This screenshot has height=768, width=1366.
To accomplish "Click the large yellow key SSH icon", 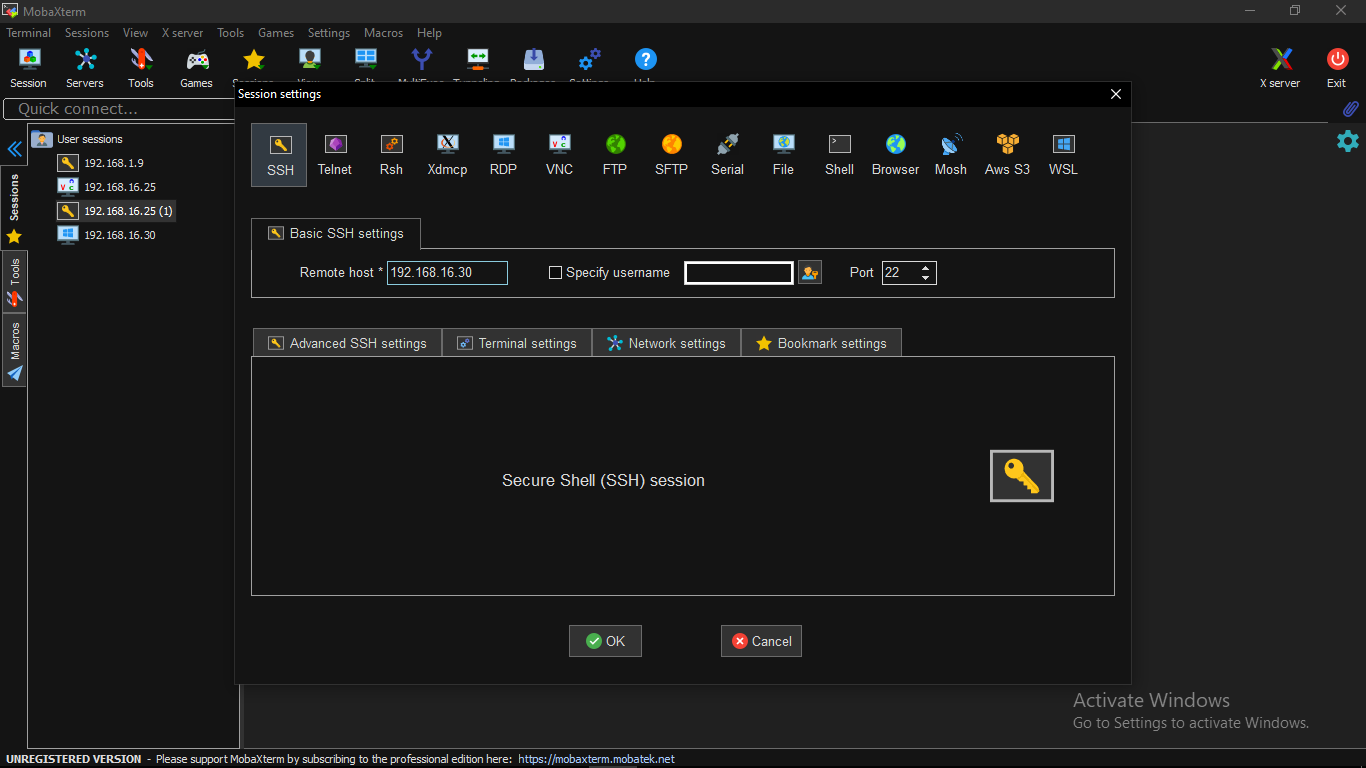I will point(1022,476).
